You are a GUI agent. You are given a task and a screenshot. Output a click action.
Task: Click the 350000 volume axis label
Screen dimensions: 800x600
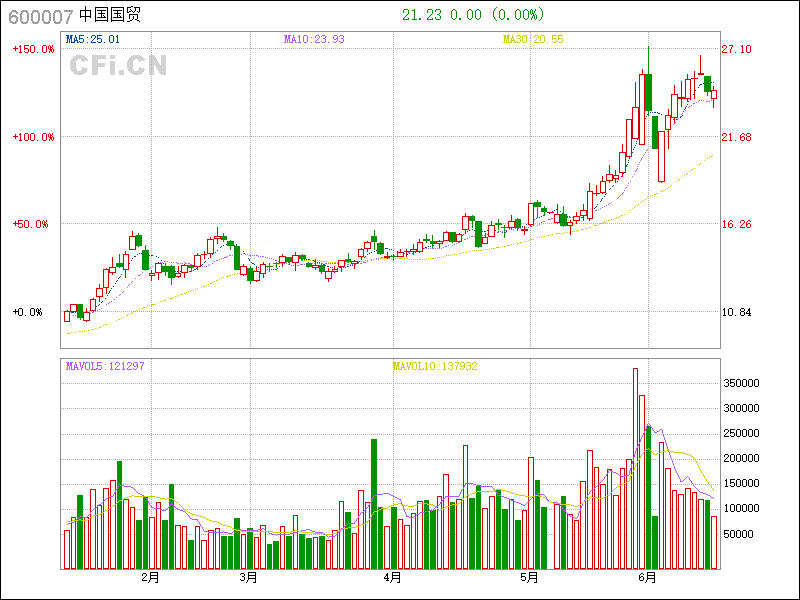(744, 383)
